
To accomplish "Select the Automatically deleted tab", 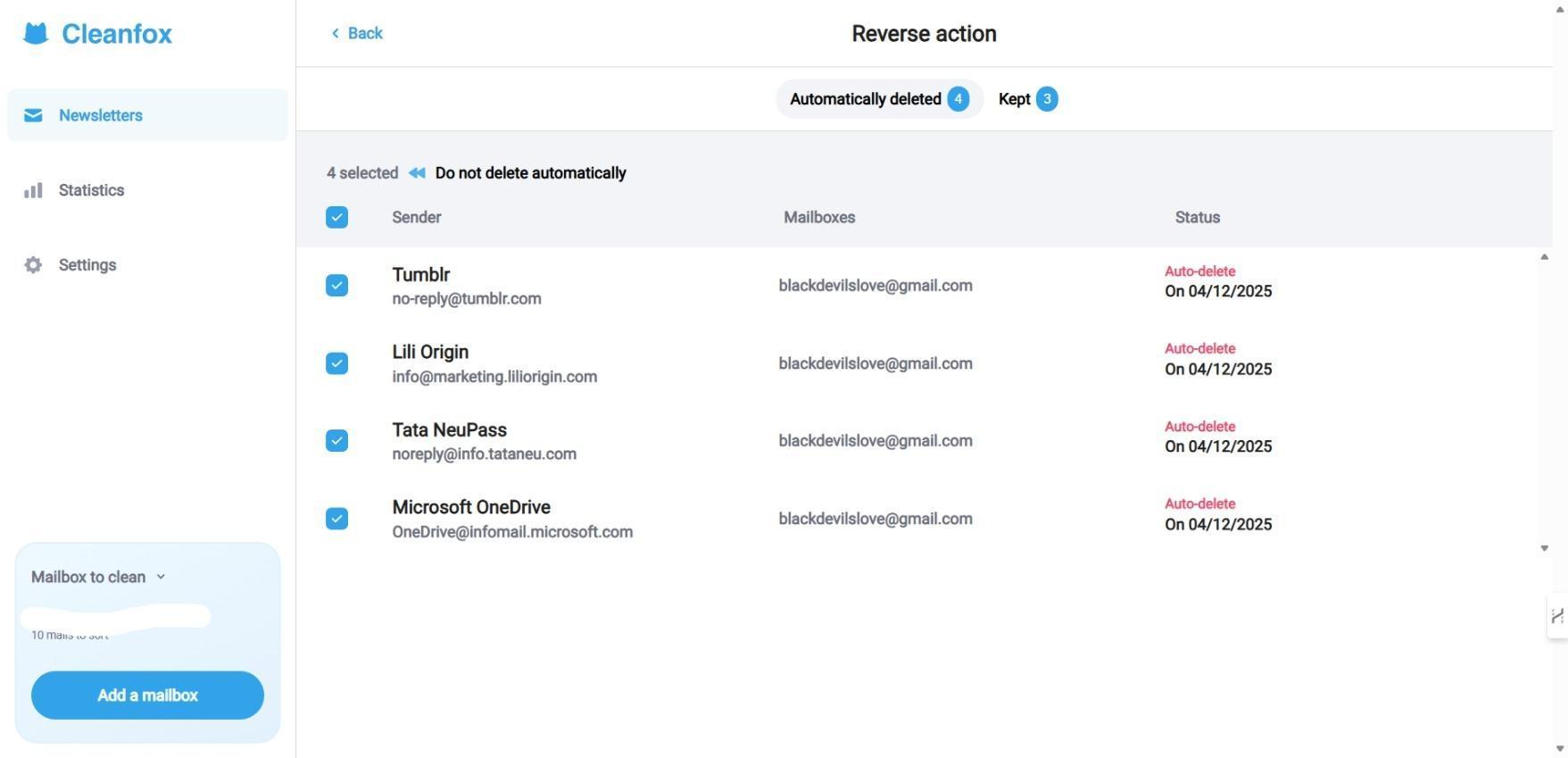I will coord(864,99).
